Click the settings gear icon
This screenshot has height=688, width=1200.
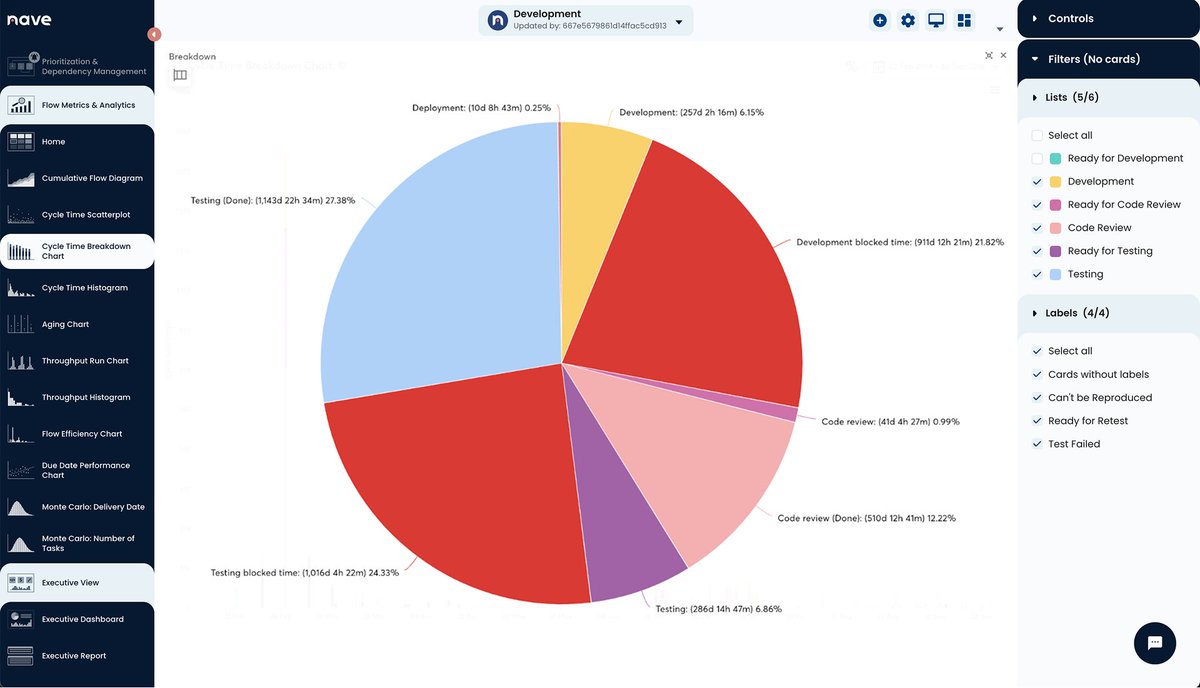(907, 19)
